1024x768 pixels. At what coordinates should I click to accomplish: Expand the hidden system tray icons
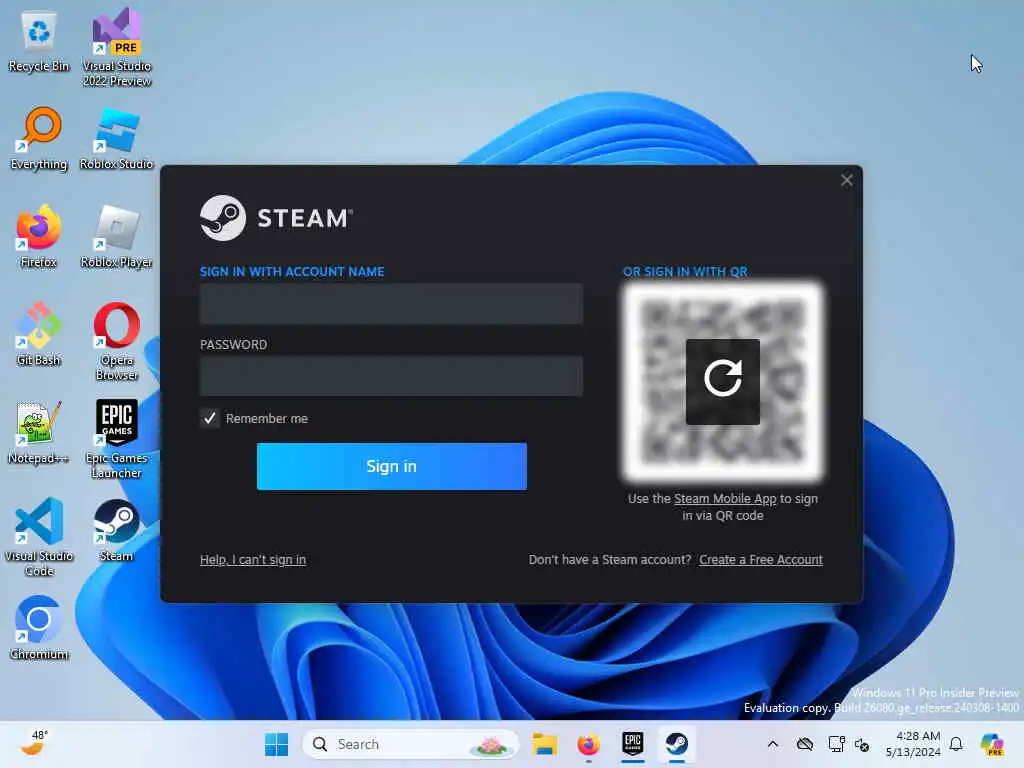[773, 744]
